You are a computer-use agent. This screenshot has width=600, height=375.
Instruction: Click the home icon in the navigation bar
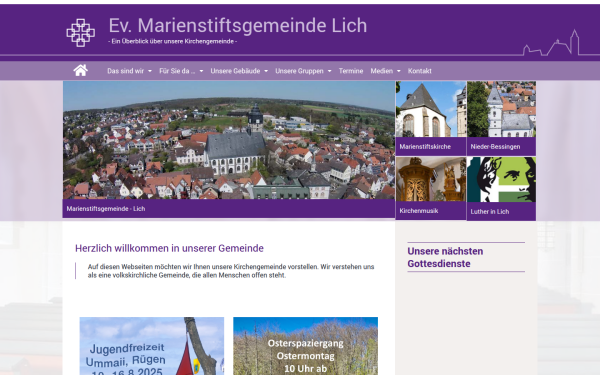pos(81,70)
